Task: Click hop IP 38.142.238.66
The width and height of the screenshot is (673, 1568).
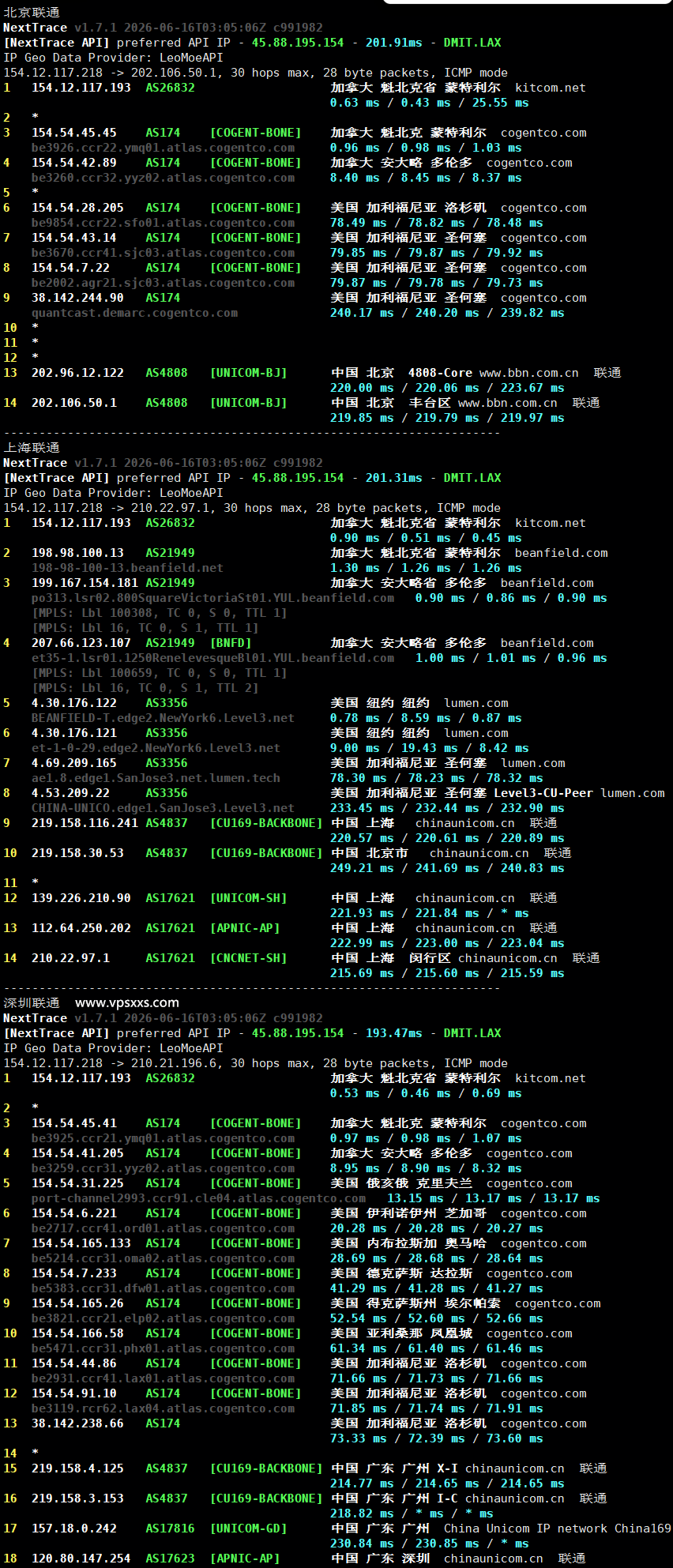Action: click(x=77, y=1423)
